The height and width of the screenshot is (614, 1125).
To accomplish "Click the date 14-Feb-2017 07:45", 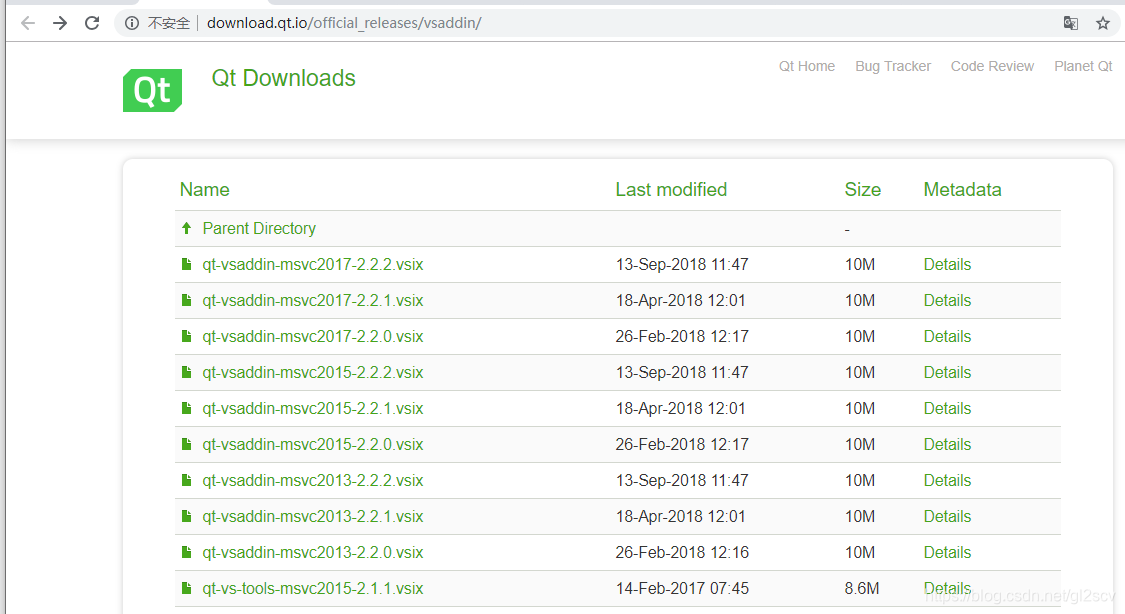I will (682, 588).
